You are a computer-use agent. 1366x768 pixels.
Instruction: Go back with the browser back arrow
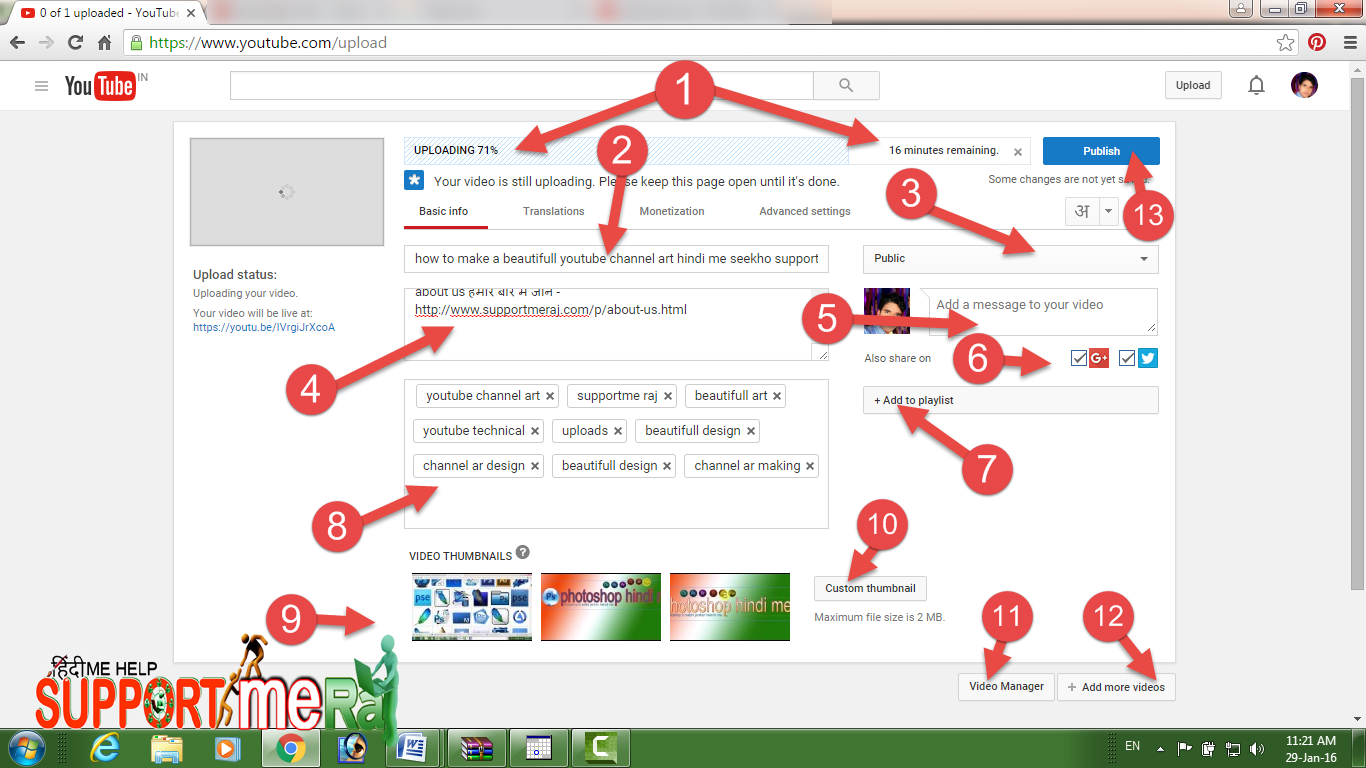[x=18, y=43]
